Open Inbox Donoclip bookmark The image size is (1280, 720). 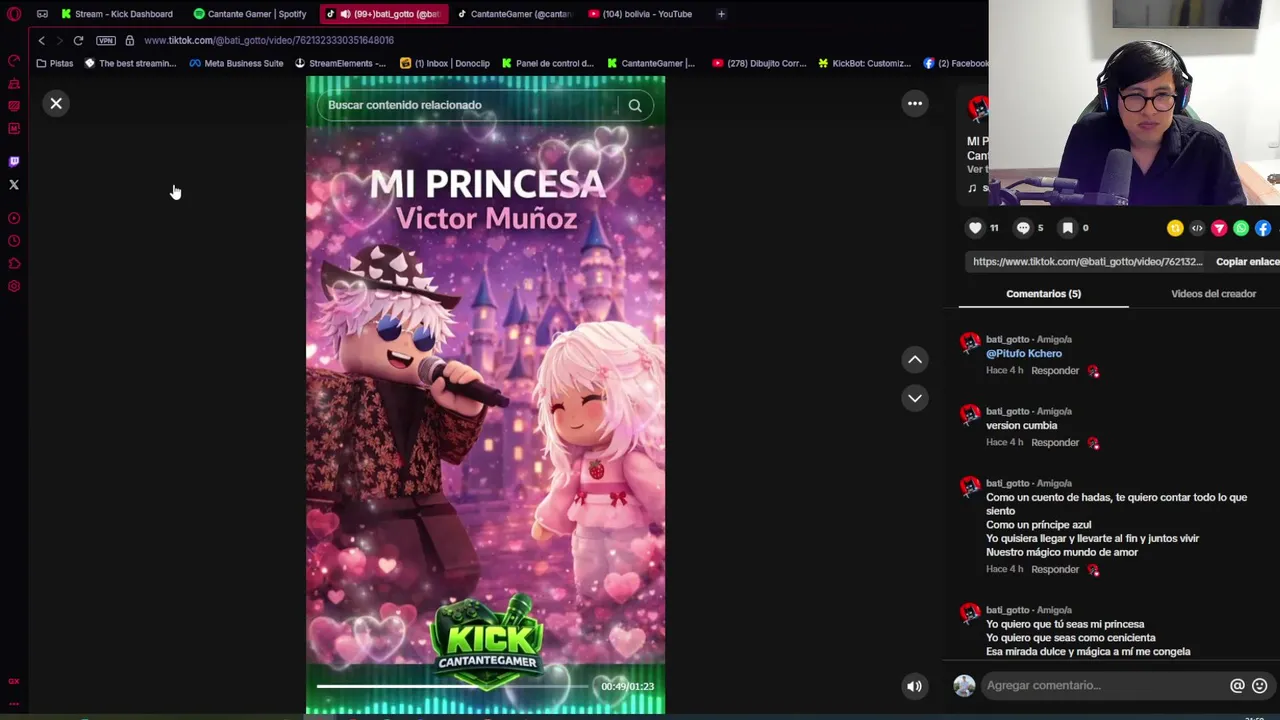445,63
